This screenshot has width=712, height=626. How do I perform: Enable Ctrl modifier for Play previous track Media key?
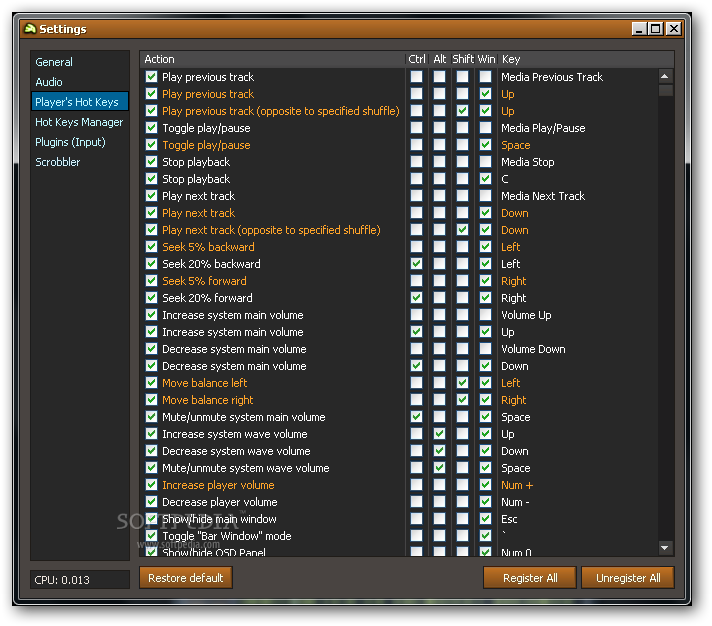coord(416,77)
